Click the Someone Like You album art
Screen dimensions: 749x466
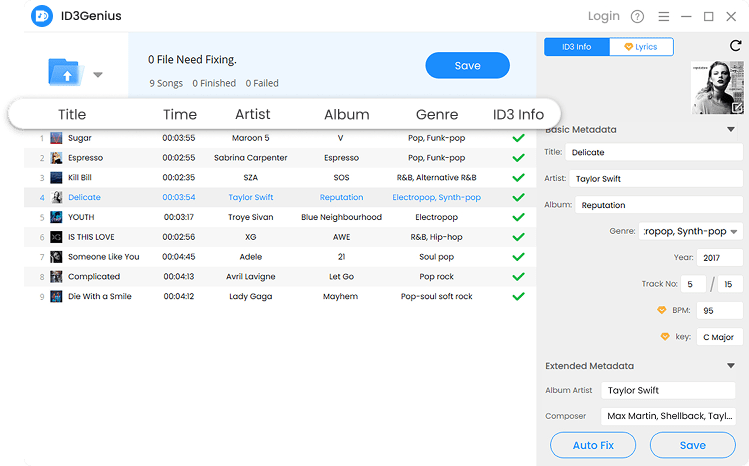pos(56,257)
